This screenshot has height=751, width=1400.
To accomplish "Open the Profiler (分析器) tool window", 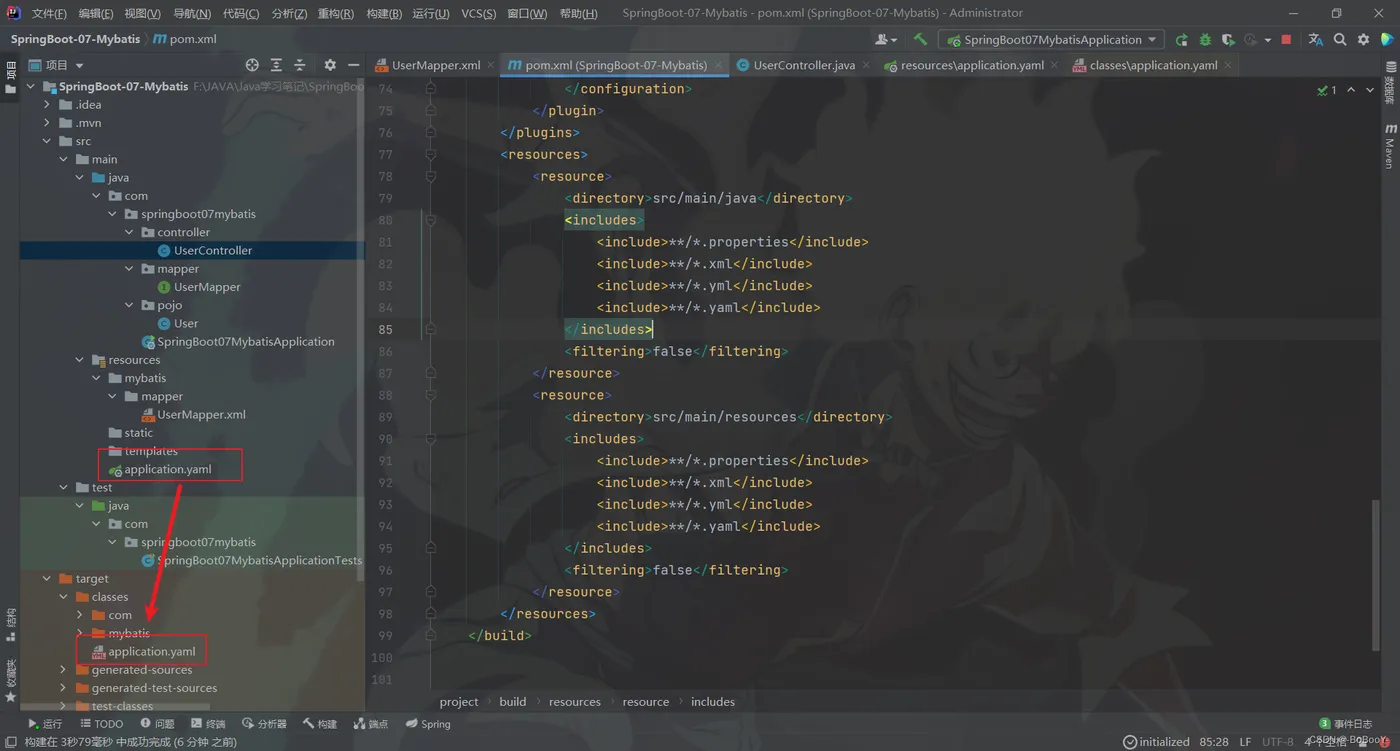I will click(x=265, y=724).
